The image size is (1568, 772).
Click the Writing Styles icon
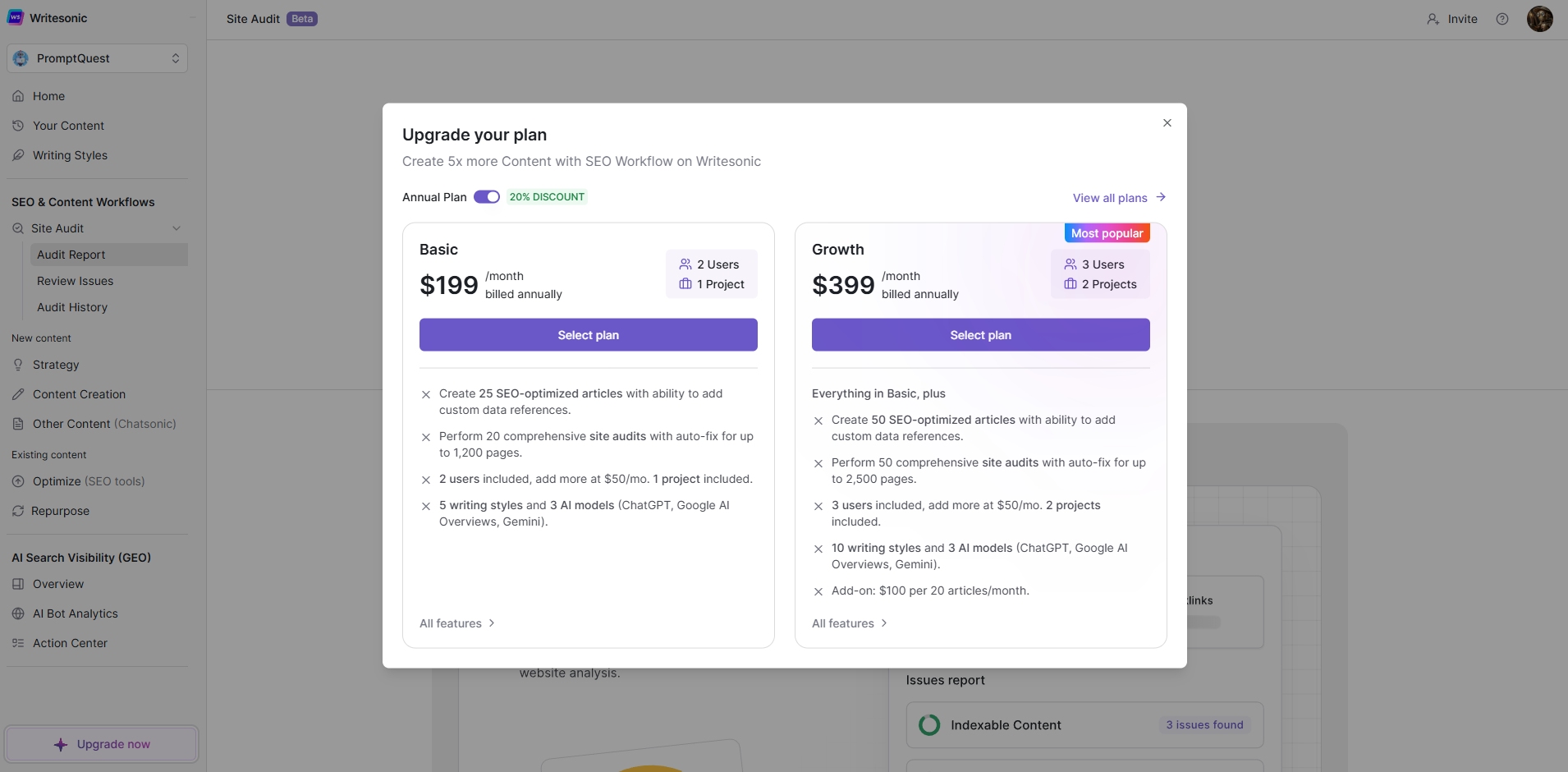coord(18,155)
